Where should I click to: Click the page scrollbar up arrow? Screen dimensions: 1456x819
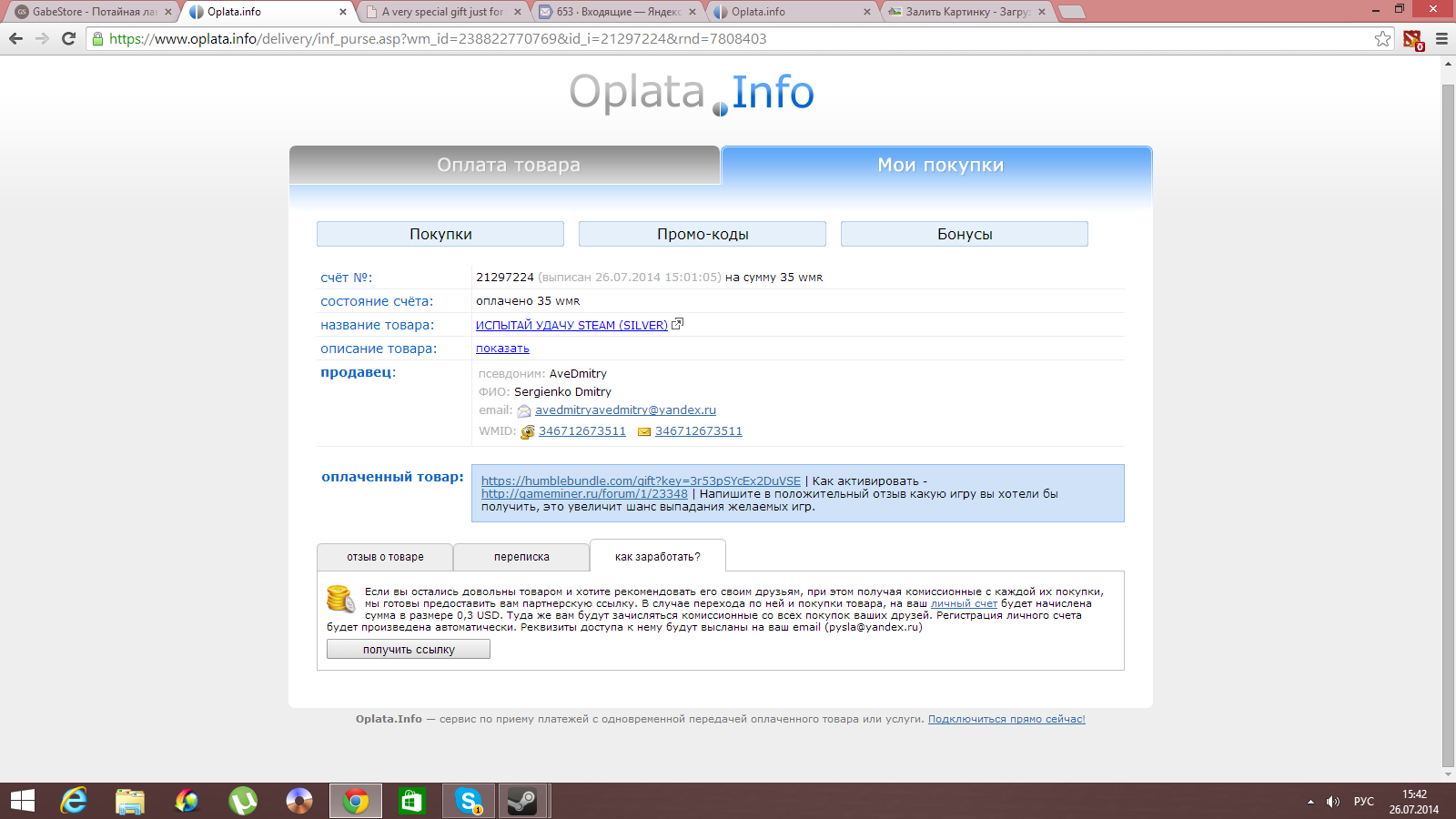point(1448,66)
